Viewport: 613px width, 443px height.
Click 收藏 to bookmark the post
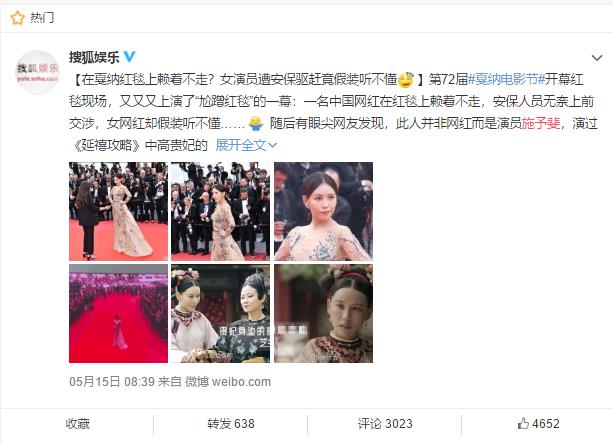(77, 424)
